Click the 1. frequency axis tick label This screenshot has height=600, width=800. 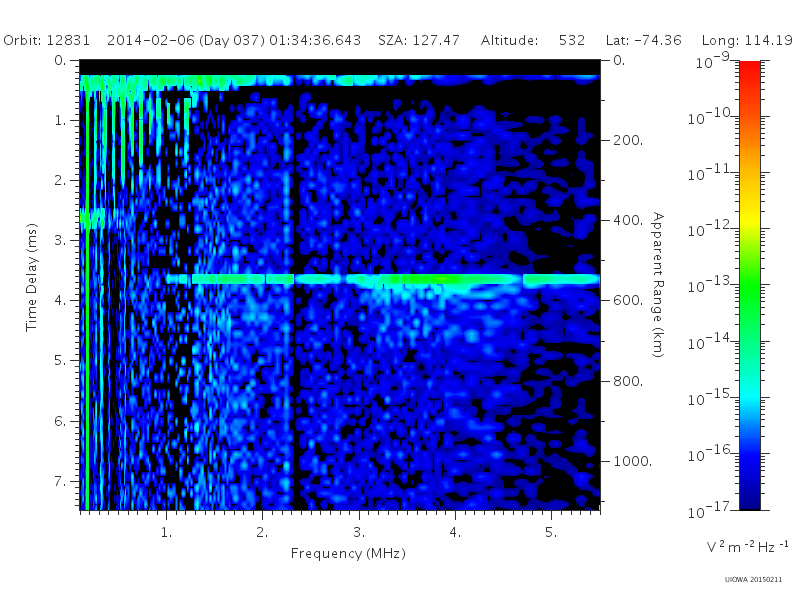tap(166, 533)
